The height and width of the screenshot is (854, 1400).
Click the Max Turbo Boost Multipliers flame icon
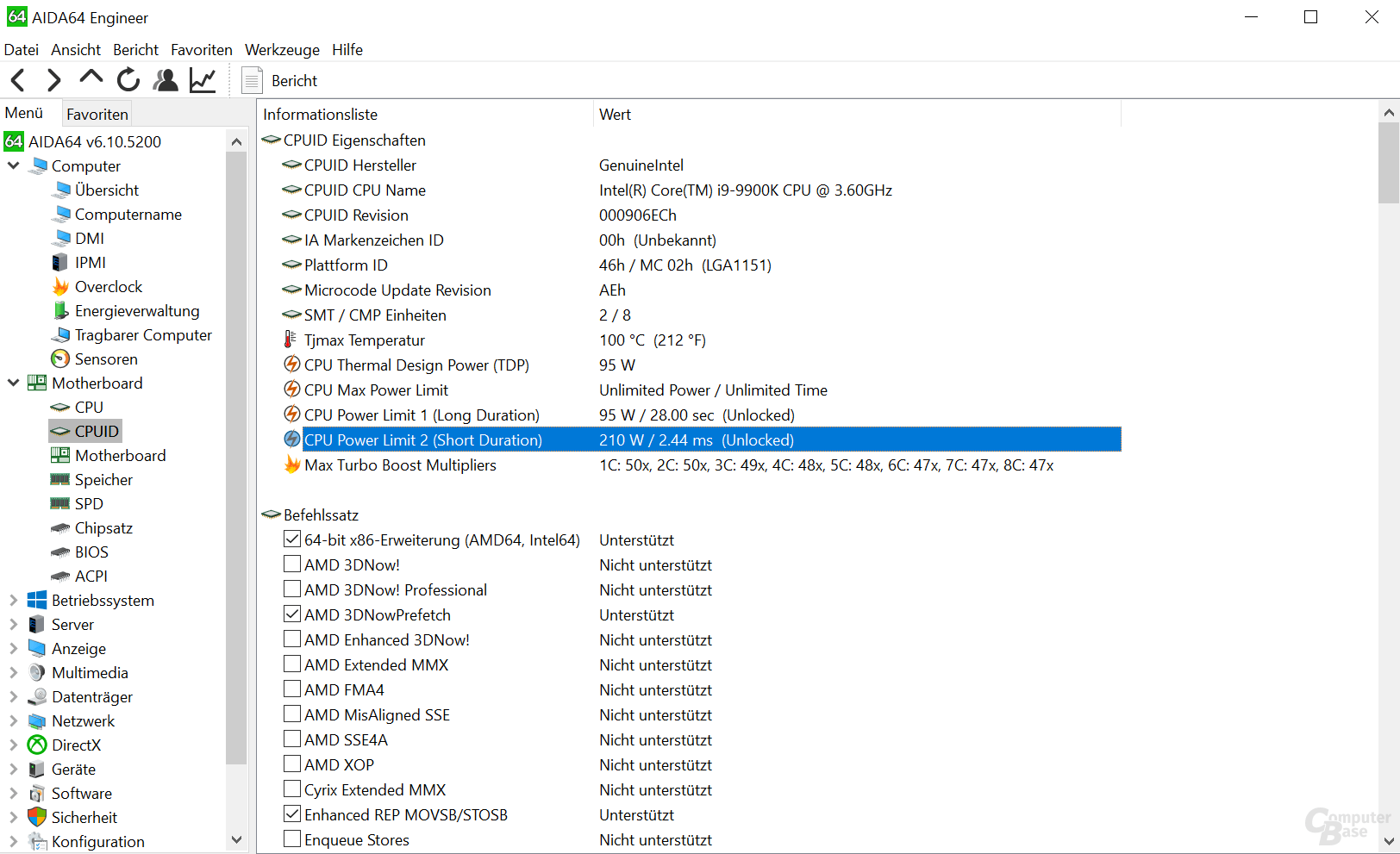292,464
